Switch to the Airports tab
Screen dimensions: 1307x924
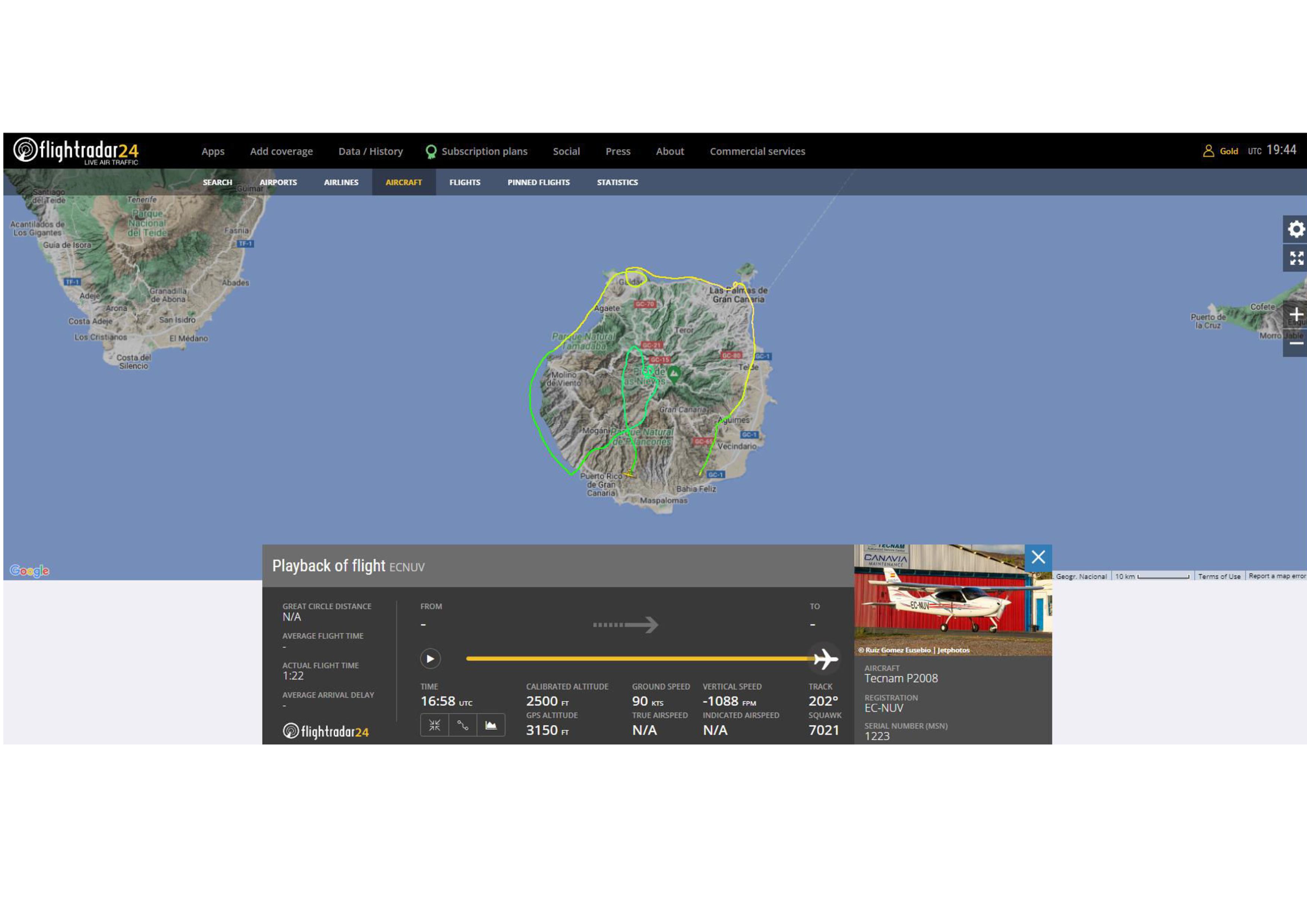click(278, 182)
